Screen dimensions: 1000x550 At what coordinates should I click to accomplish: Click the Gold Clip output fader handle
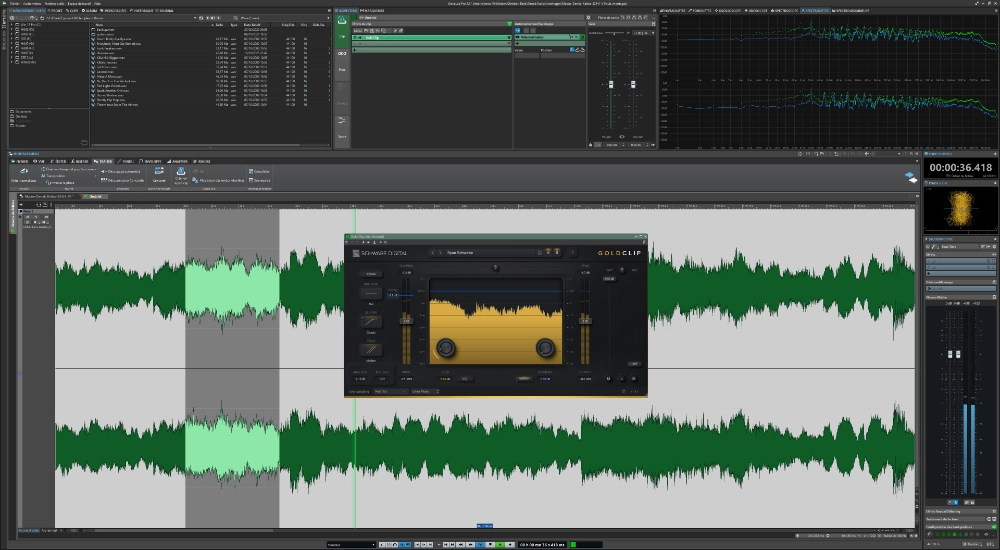pyautogui.click(x=585, y=321)
